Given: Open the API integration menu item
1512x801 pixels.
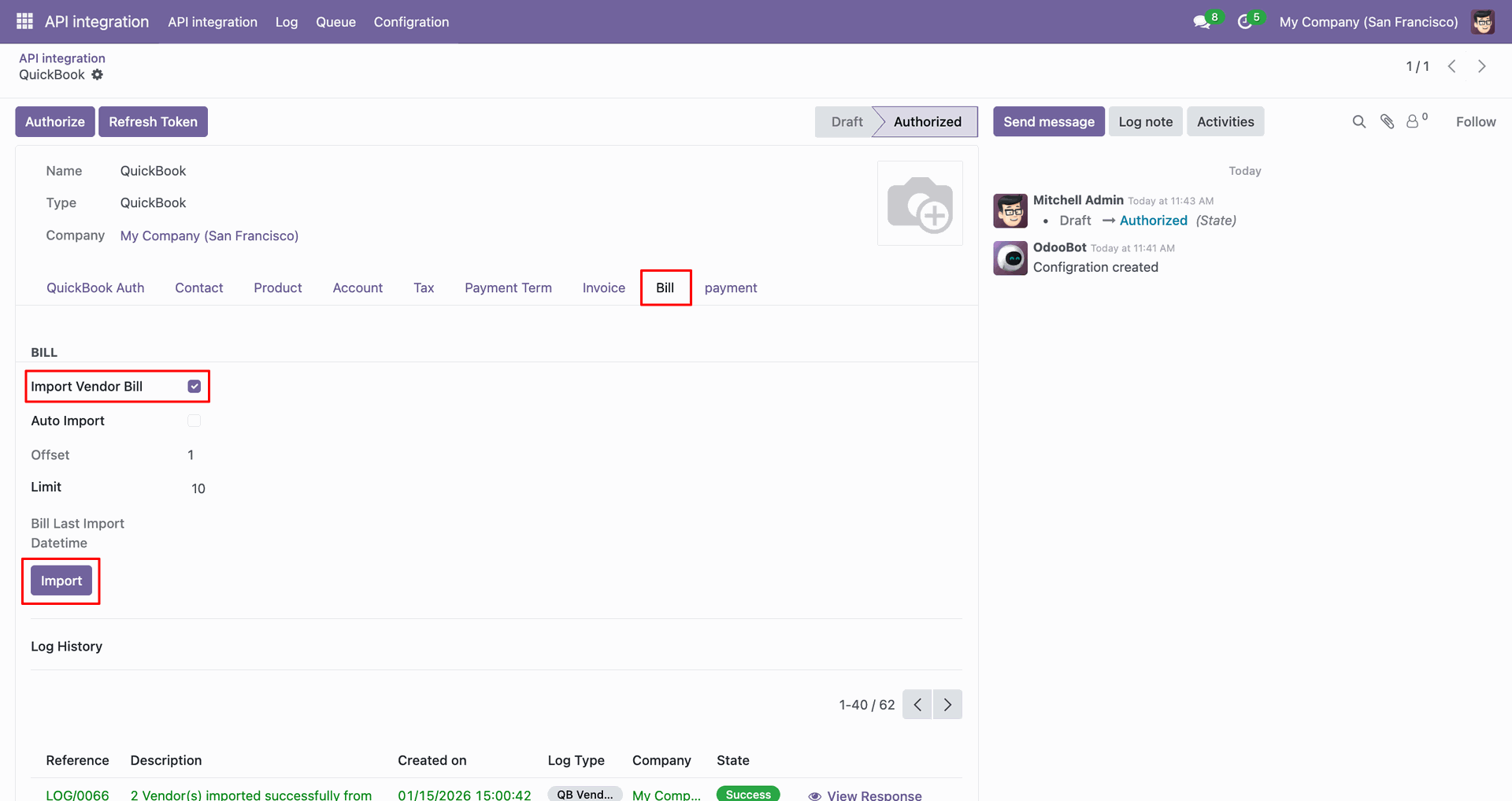Looking at the screenshot, I should pyautogui.click(x=213, y=22).
